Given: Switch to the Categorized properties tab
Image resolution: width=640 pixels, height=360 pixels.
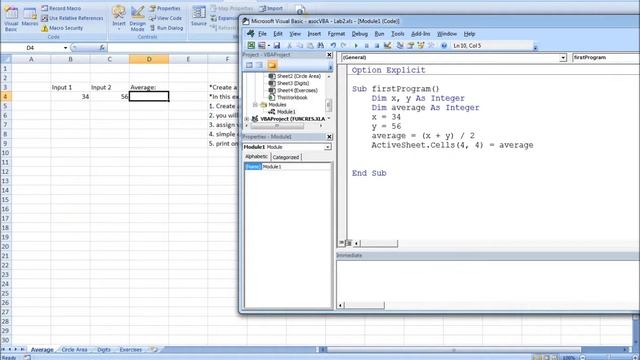Looking at the screenshot, I should coord(286,157).
